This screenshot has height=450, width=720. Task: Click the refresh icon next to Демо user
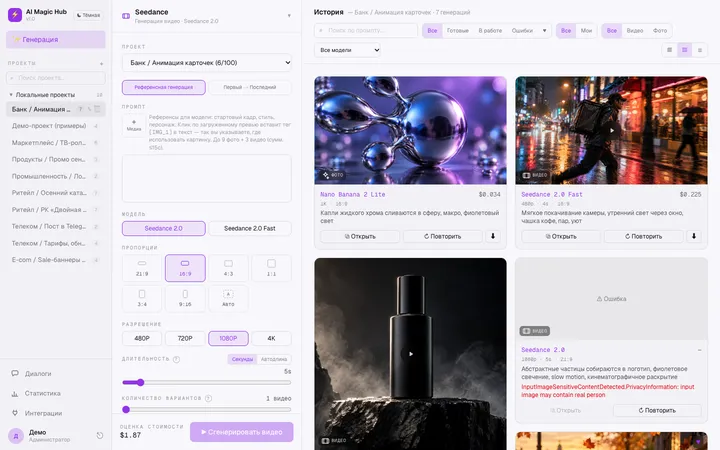pos(100,435)
